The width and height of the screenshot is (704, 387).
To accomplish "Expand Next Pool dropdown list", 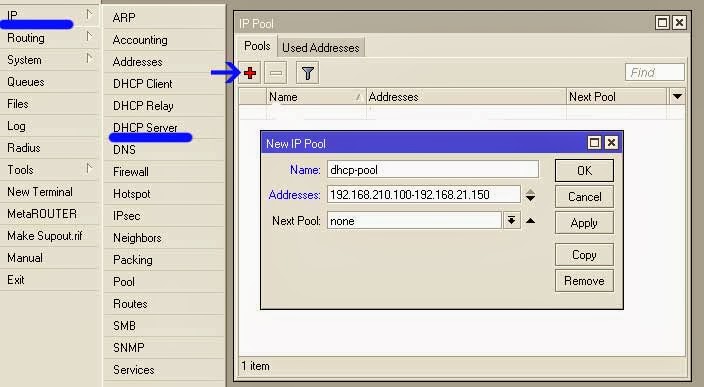I will [511, 220].
